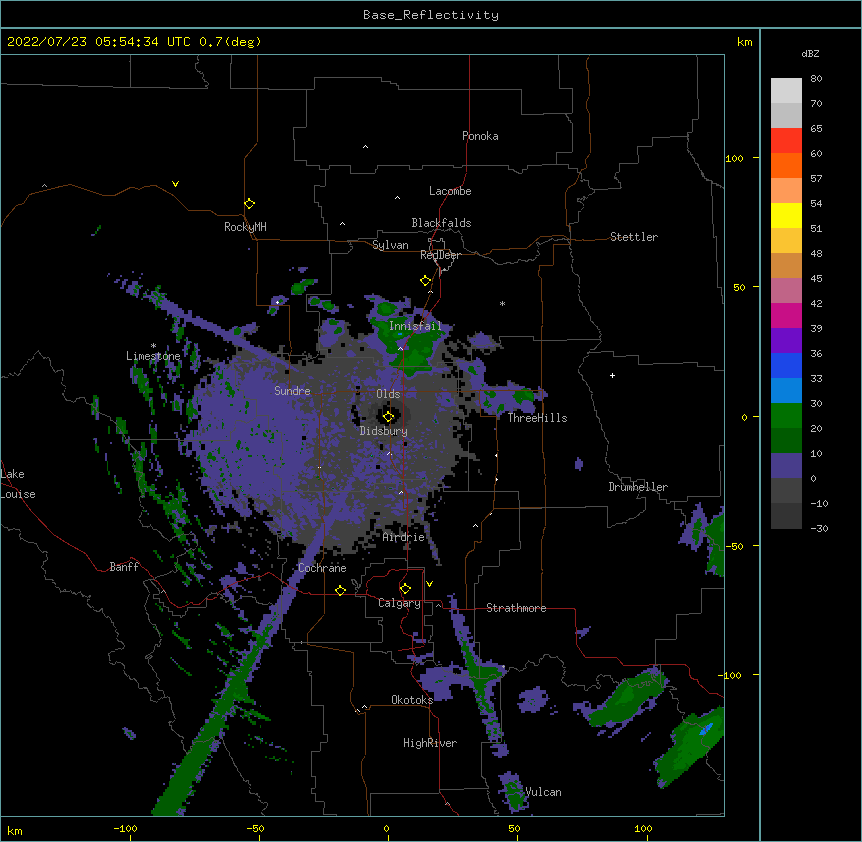Click the Stettler city label
862x842 pixels.
[x=634, y=237]
